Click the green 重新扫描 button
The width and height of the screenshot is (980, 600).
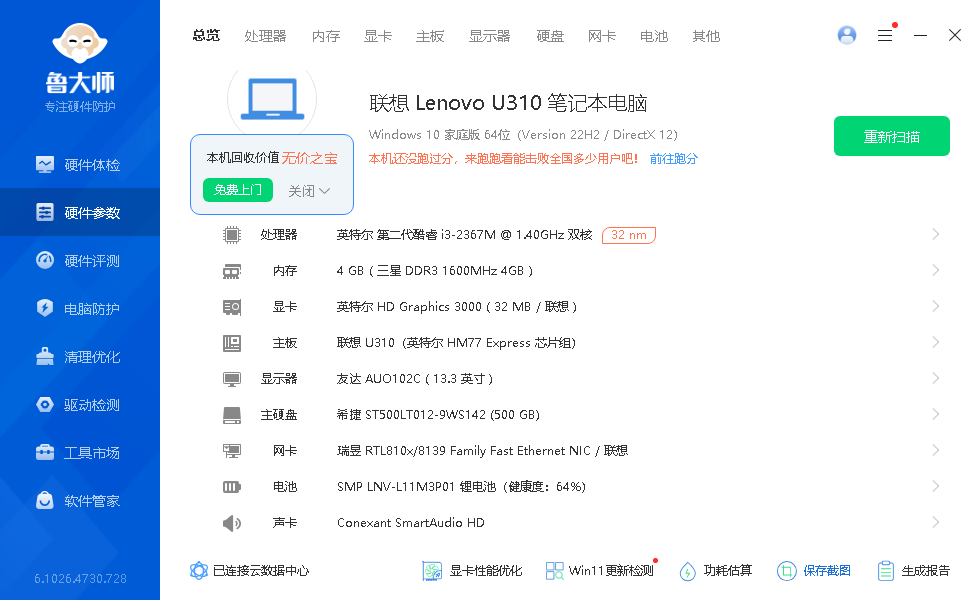tap(892, 136)
